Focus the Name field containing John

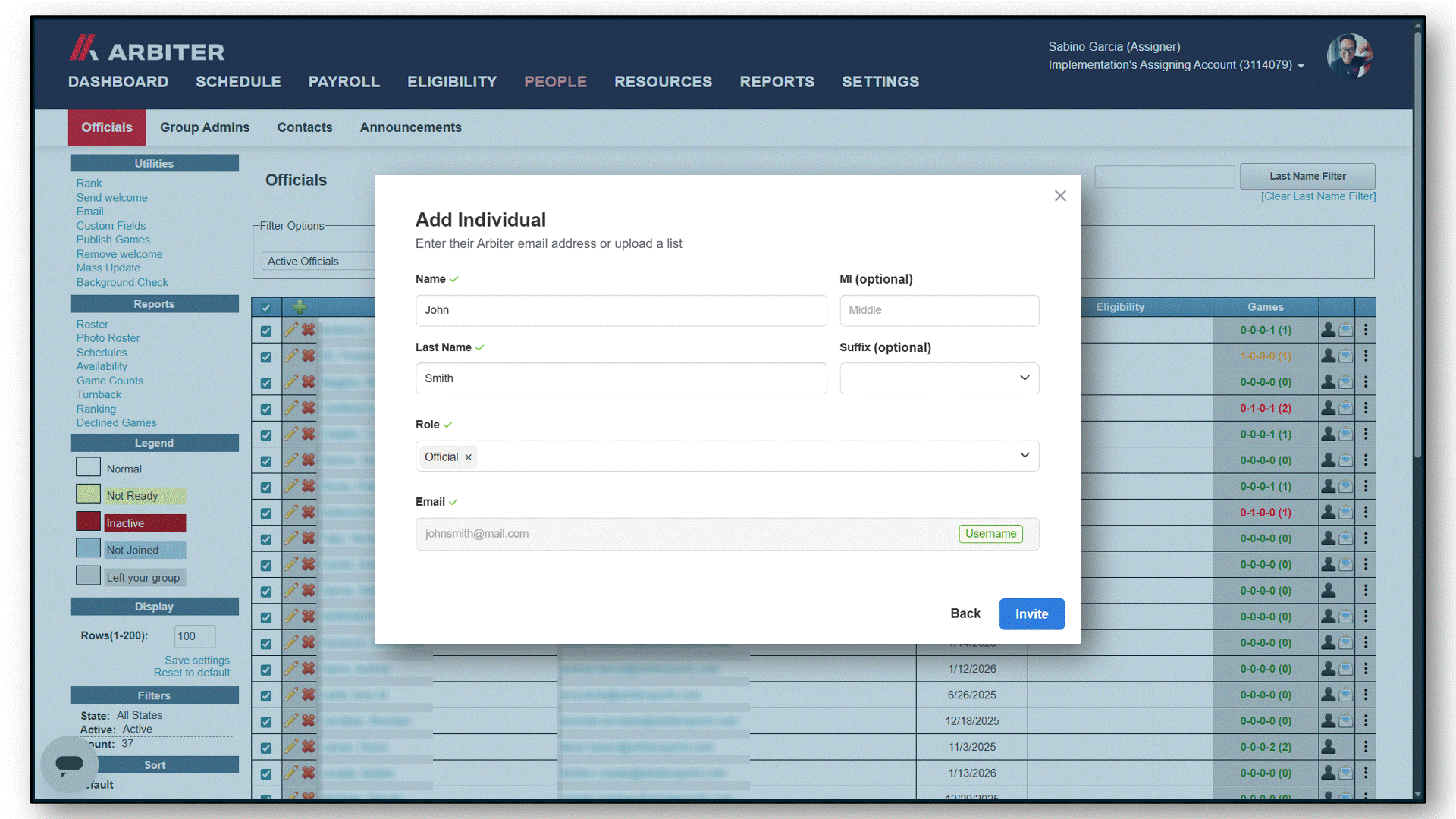click(621, 310)
